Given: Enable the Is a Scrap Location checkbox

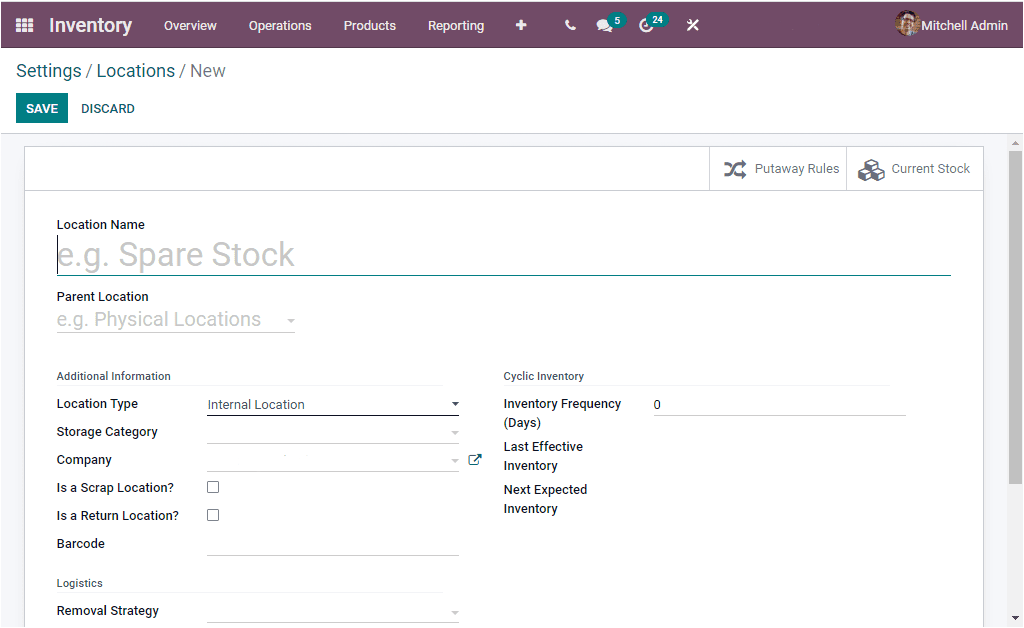Looking at the screenshot, I should coord(213,487).
